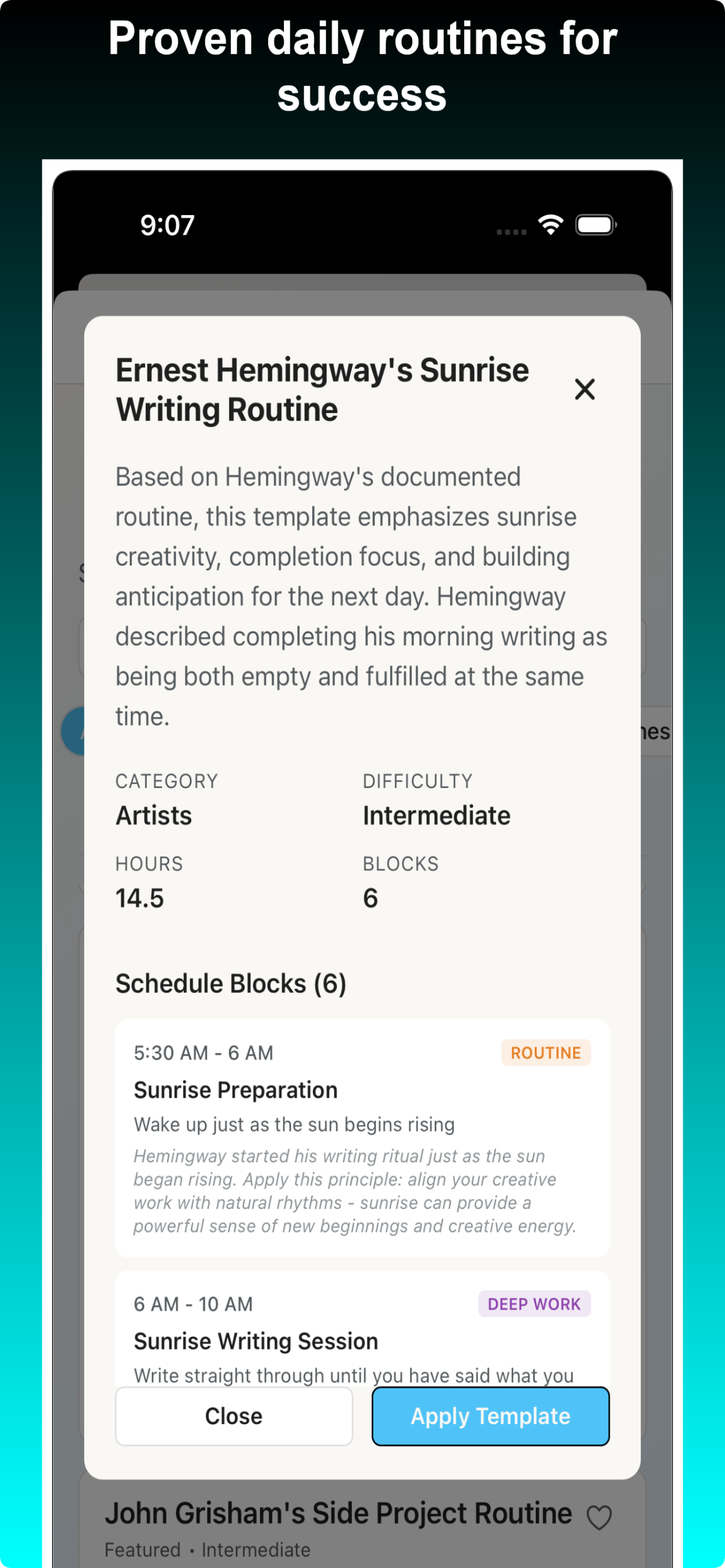Tap the DEEP WORK tag badge

(534, 1304)
